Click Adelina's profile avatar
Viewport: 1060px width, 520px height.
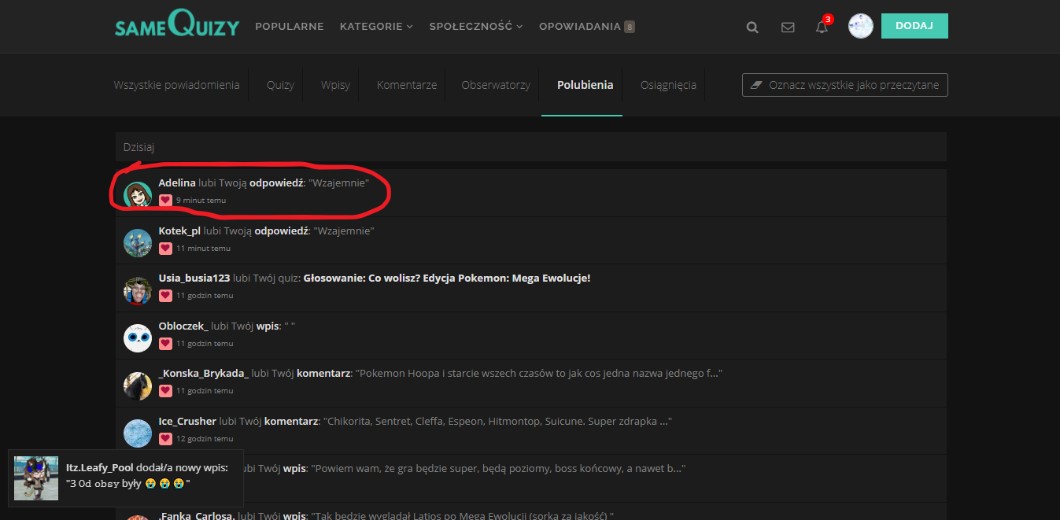137,194
